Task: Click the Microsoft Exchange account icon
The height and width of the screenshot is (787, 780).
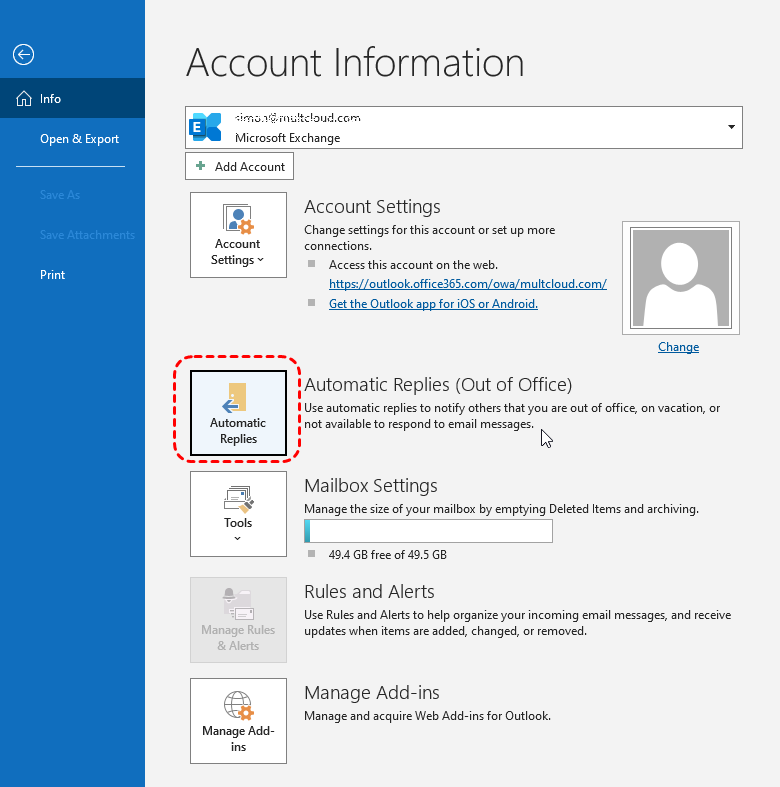Action: coord(207,127)
